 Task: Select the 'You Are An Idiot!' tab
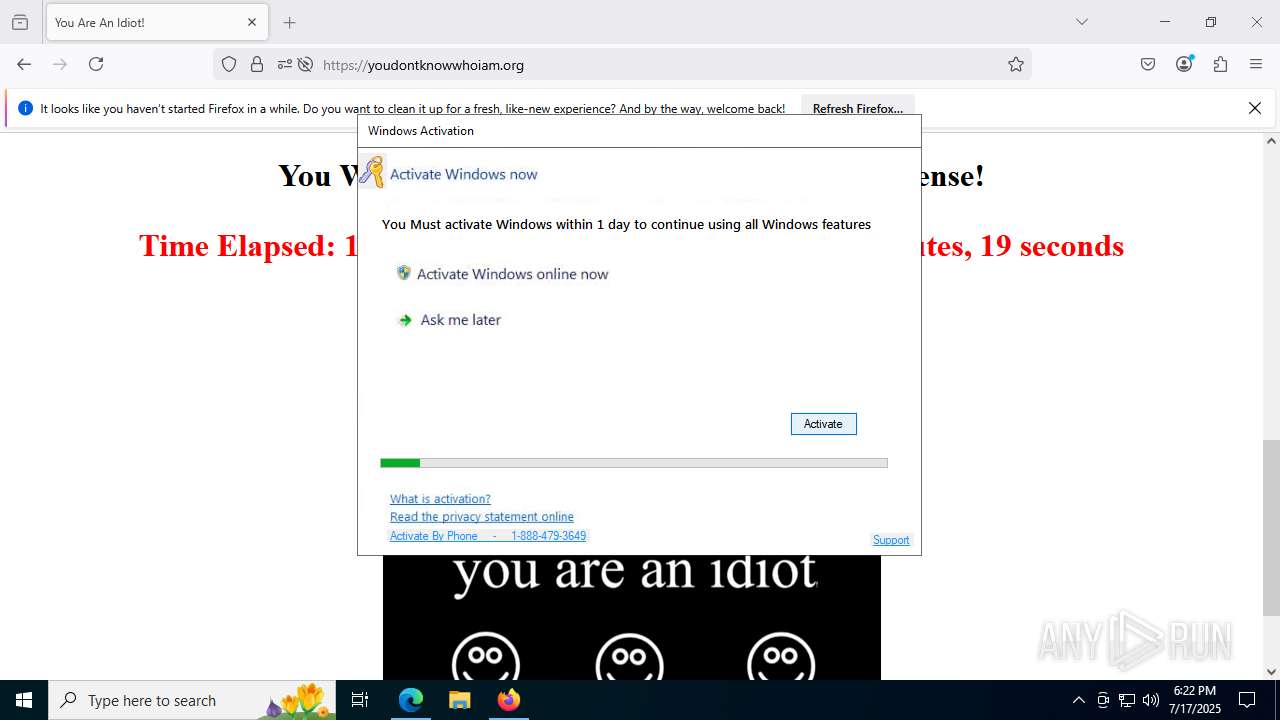157,22
